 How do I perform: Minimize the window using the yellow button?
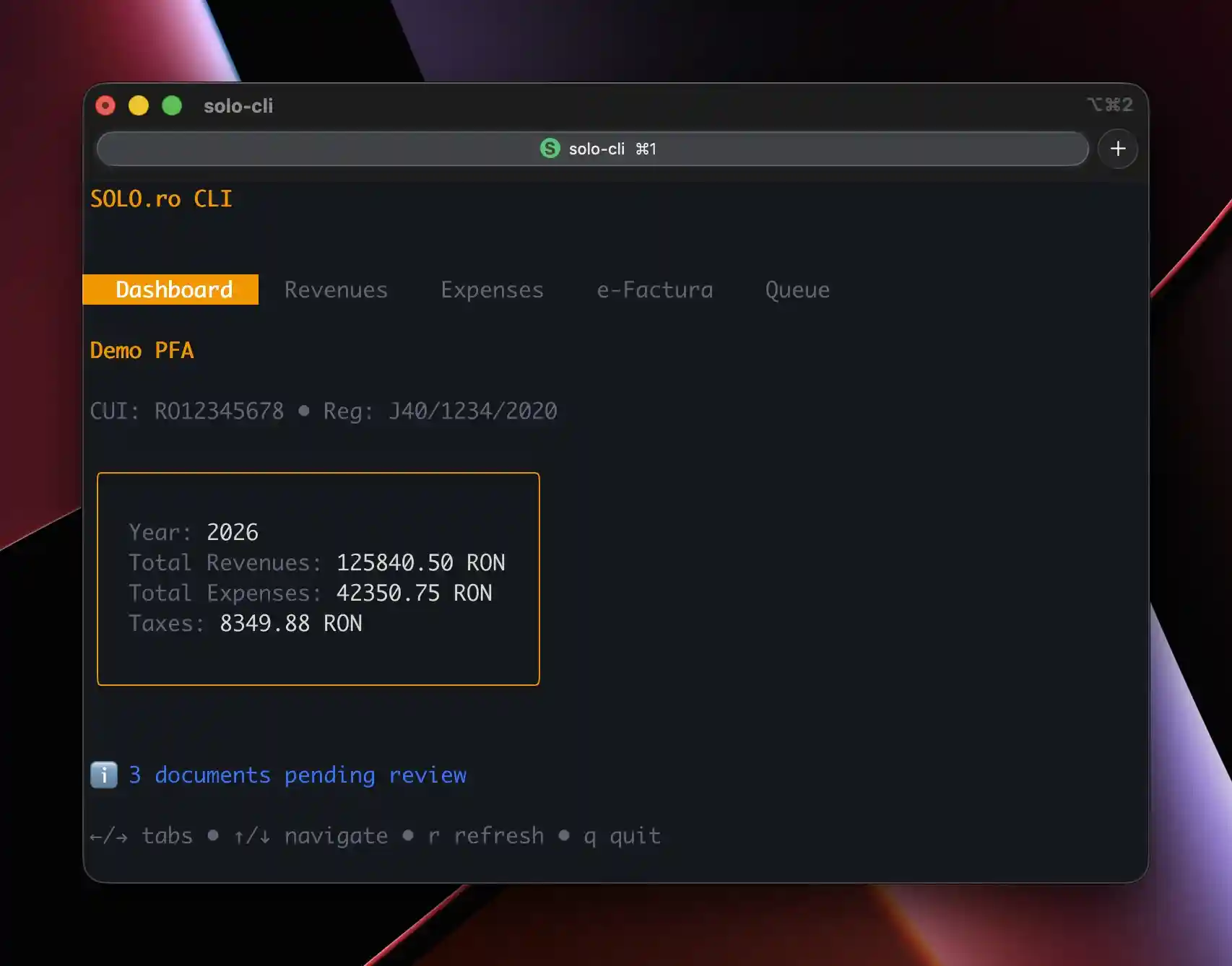[x=139, y=106]
